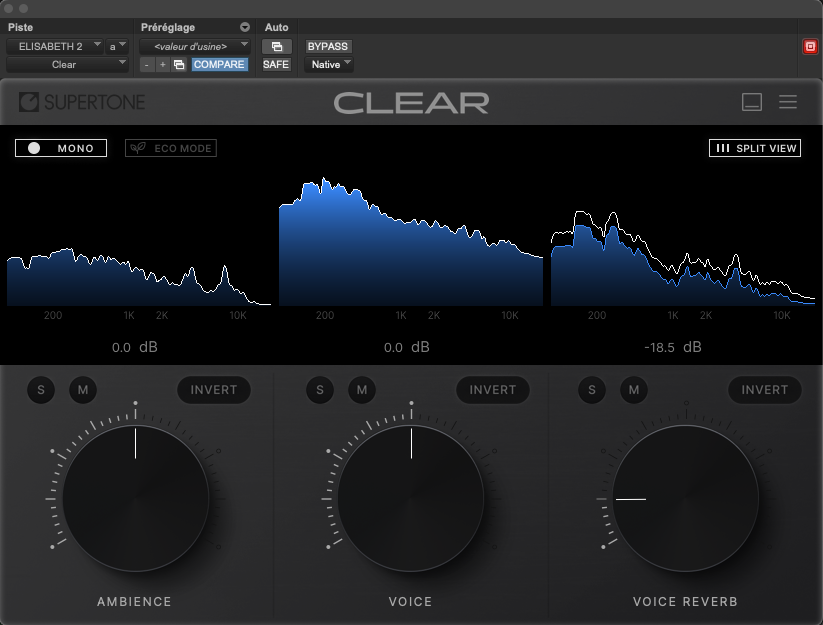This screenshot has height=625, width=823.
Task: Click the Voice spectrum display
Action: pos(411,241)
